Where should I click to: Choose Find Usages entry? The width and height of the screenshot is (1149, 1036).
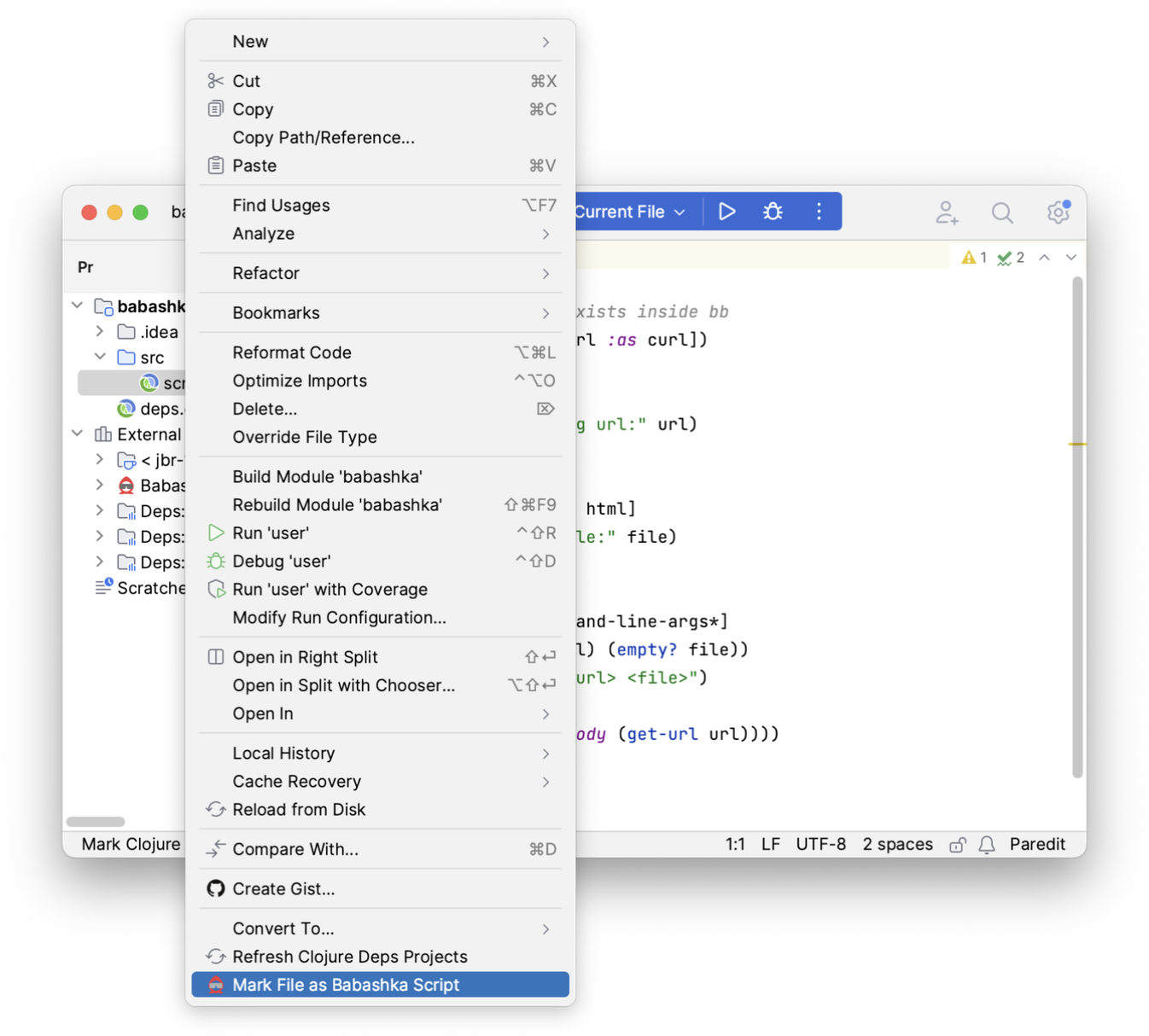(x=380, y=206)
